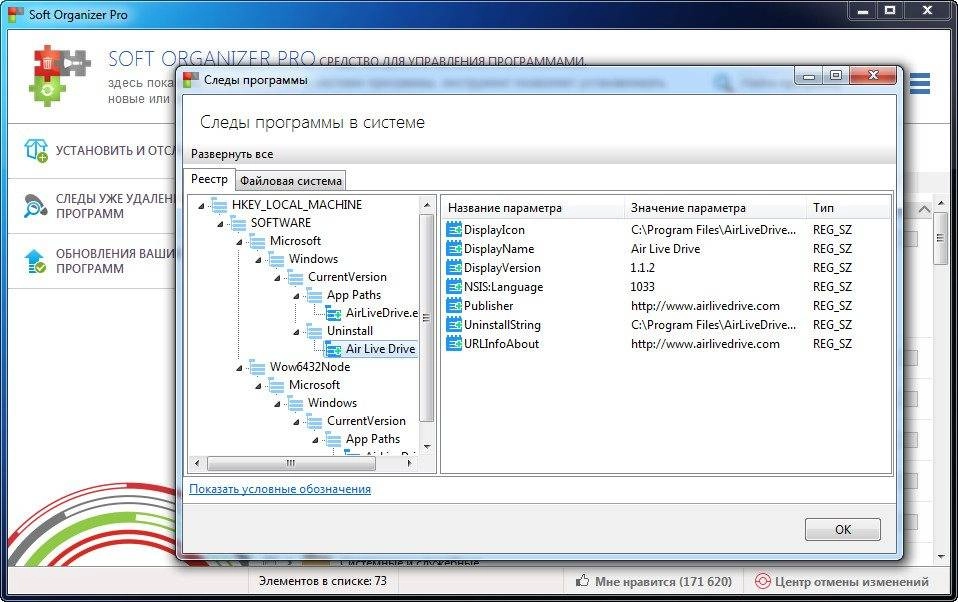Collapse the SOFTWARE tree node
This screenshot has height=602, width=958.
(220, 224)
